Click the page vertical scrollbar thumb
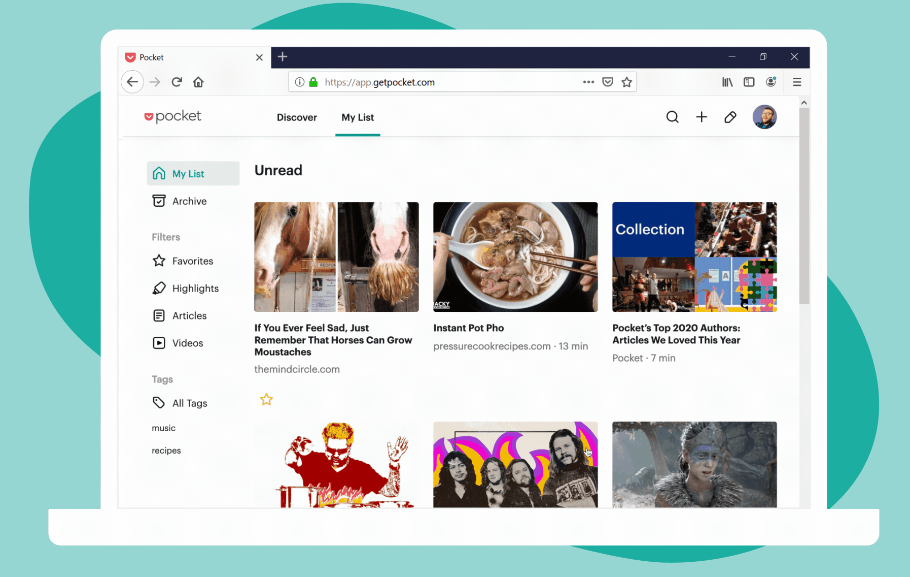The image size is (910, 577). point(804,206)
